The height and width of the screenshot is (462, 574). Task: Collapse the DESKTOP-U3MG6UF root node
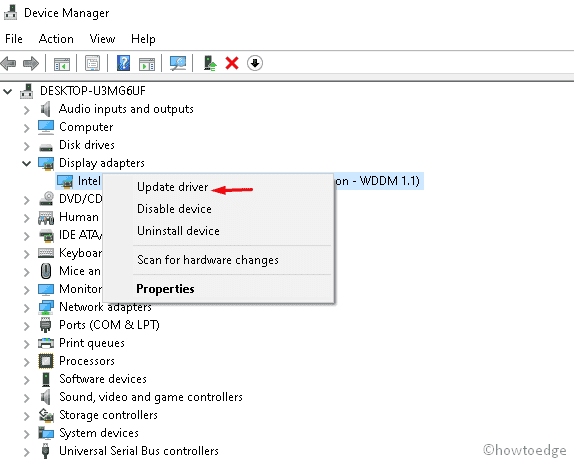[8, 91]
